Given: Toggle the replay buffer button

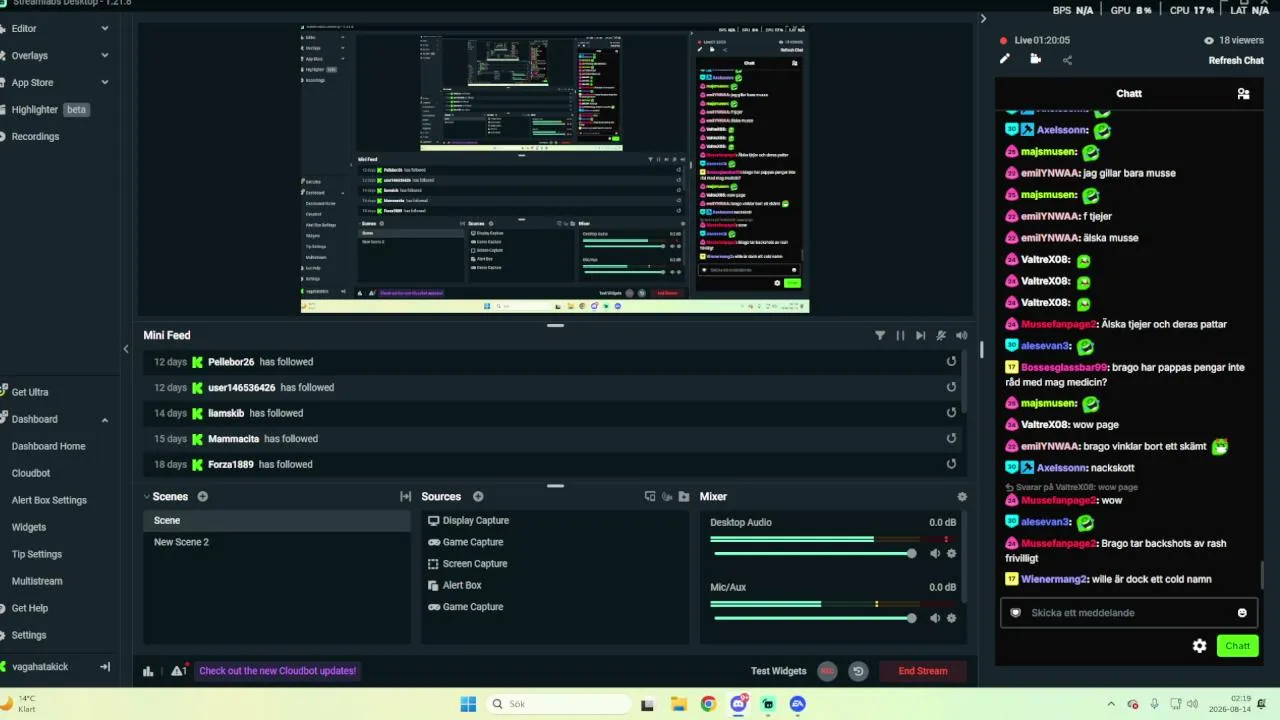Looking at the screenshot, I should click(x=858, y=671).
